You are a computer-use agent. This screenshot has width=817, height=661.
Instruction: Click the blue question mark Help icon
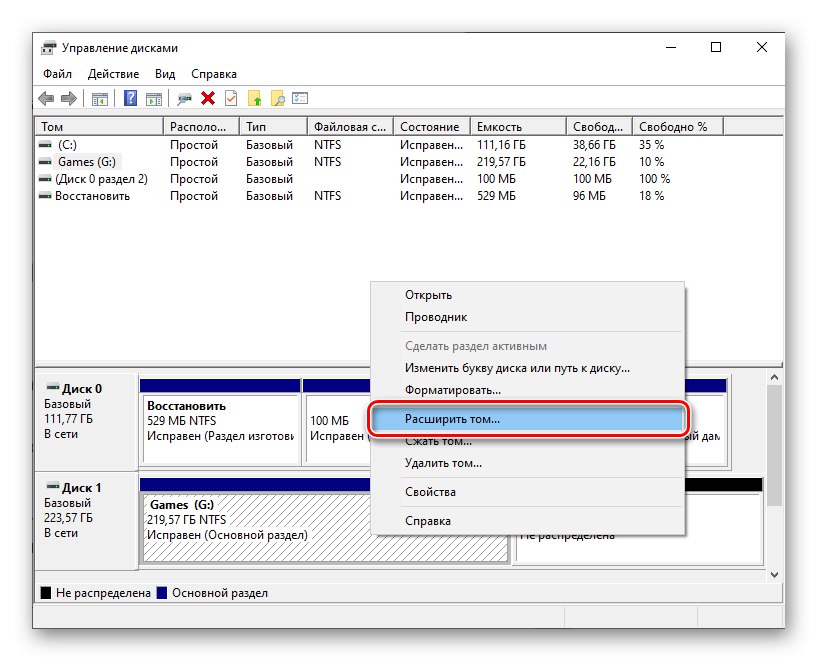130,98
